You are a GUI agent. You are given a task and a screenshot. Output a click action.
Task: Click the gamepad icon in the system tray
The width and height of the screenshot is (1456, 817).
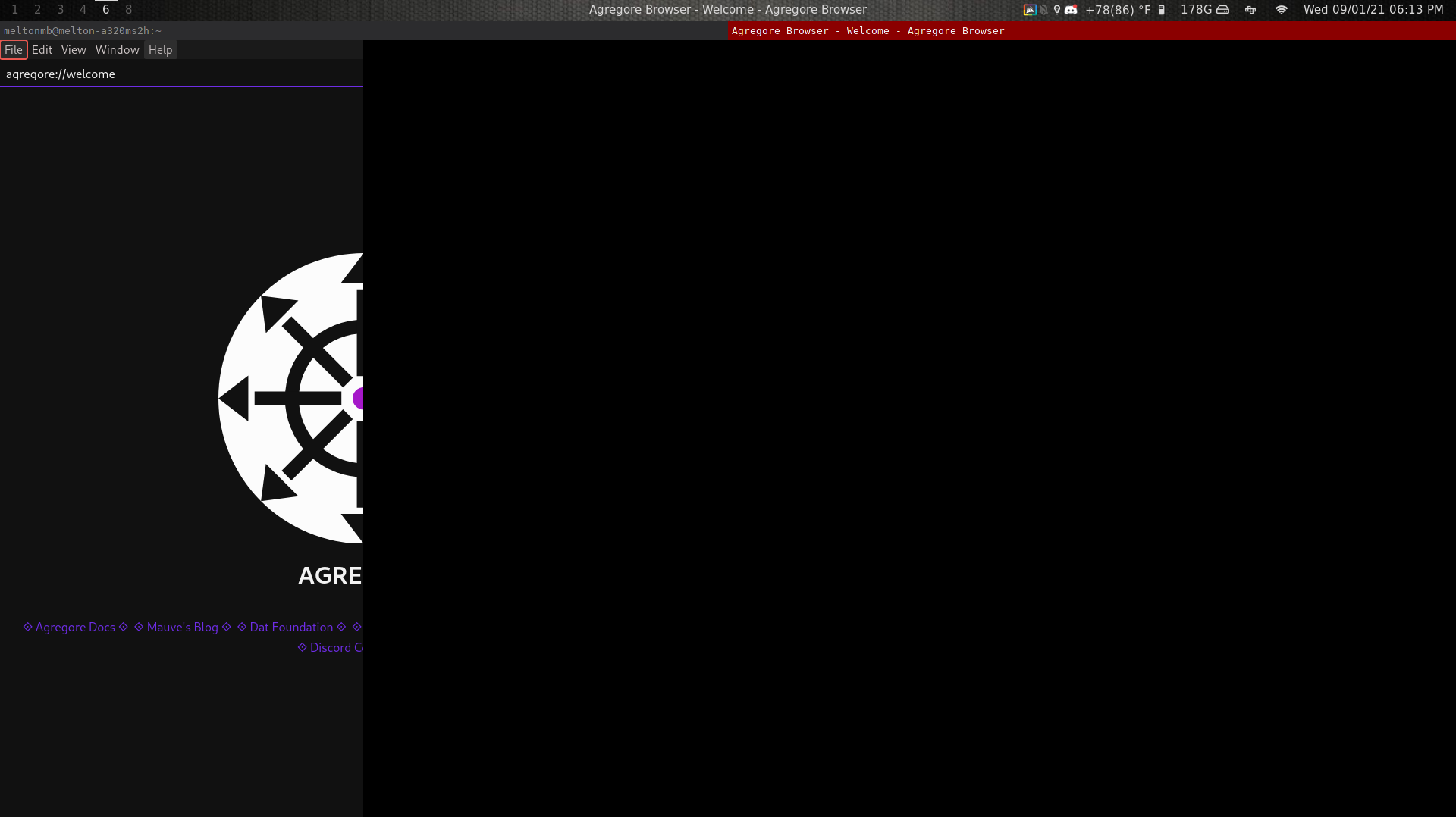point(1250,10)
